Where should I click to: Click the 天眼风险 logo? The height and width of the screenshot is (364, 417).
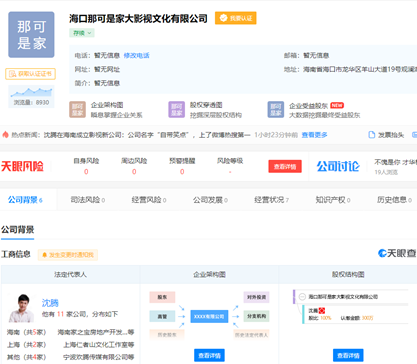(x=22, y=166)
